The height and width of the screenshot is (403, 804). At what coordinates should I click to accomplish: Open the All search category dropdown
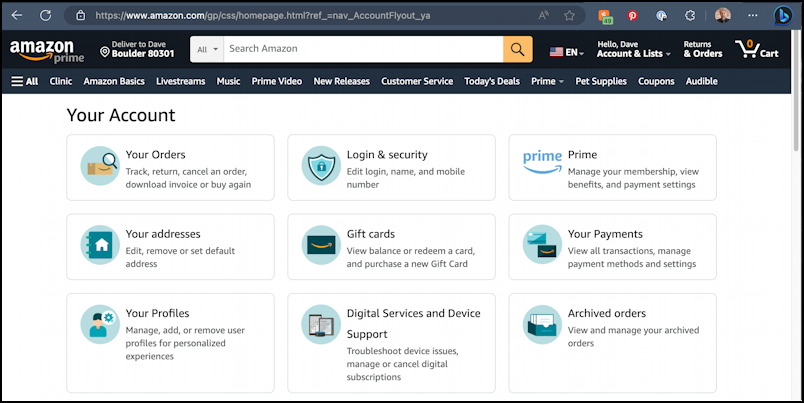207,49
